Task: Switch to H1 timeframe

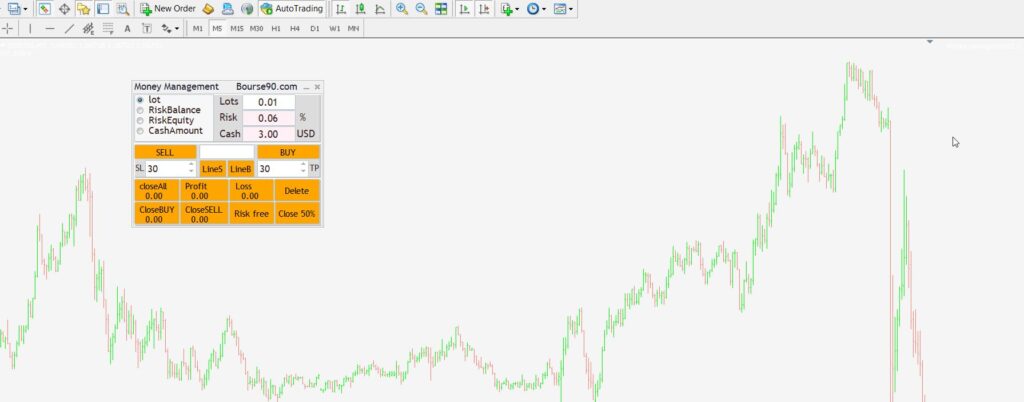Action: [x=276, y=29]
